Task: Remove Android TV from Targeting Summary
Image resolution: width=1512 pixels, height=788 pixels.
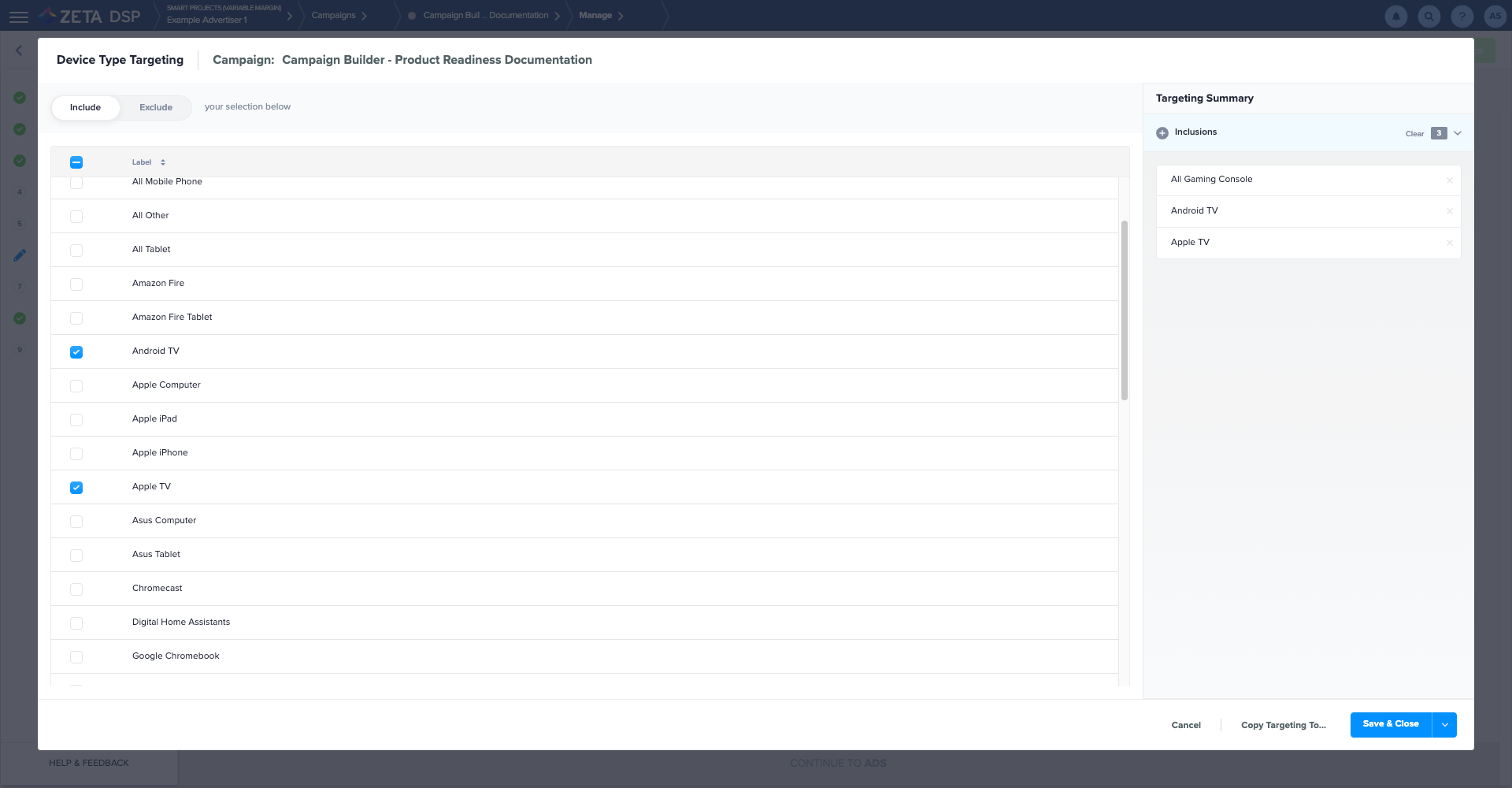Action: [x=1449, y=211]
